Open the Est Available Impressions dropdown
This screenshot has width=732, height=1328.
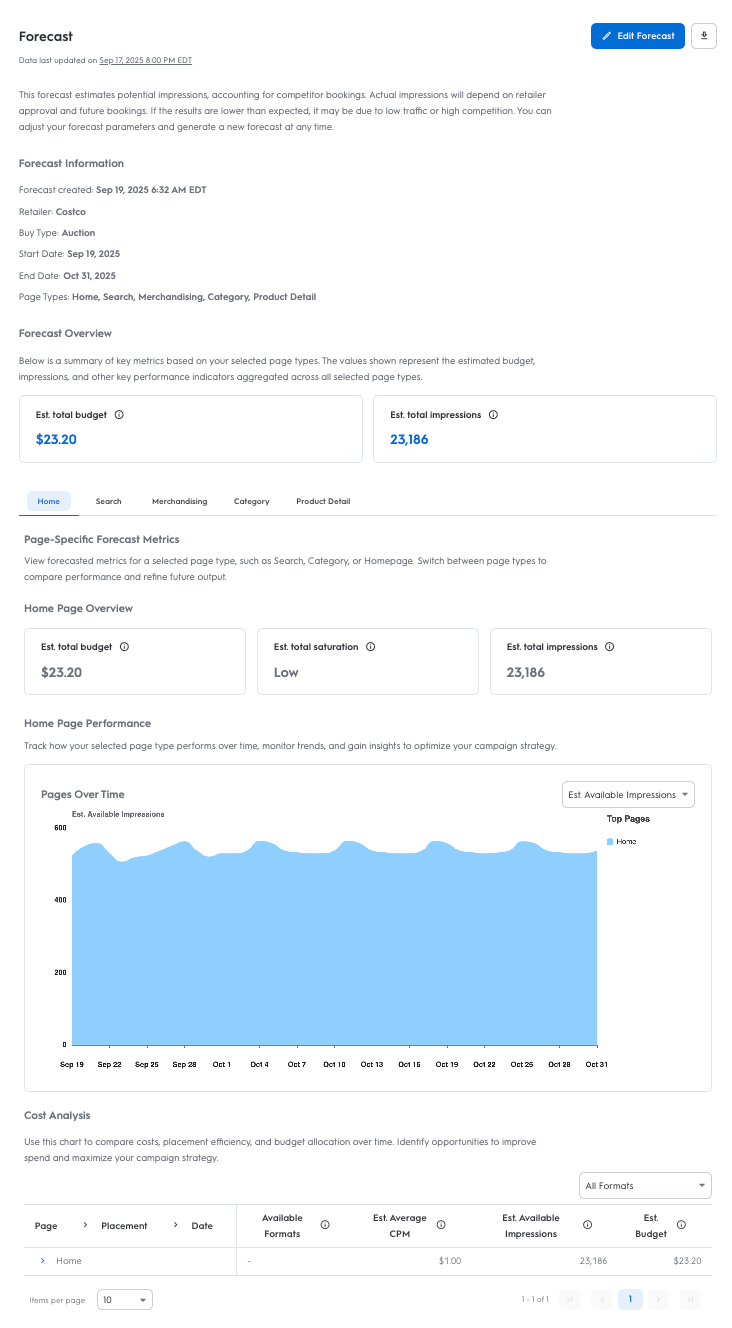click(x=628, y=795)
